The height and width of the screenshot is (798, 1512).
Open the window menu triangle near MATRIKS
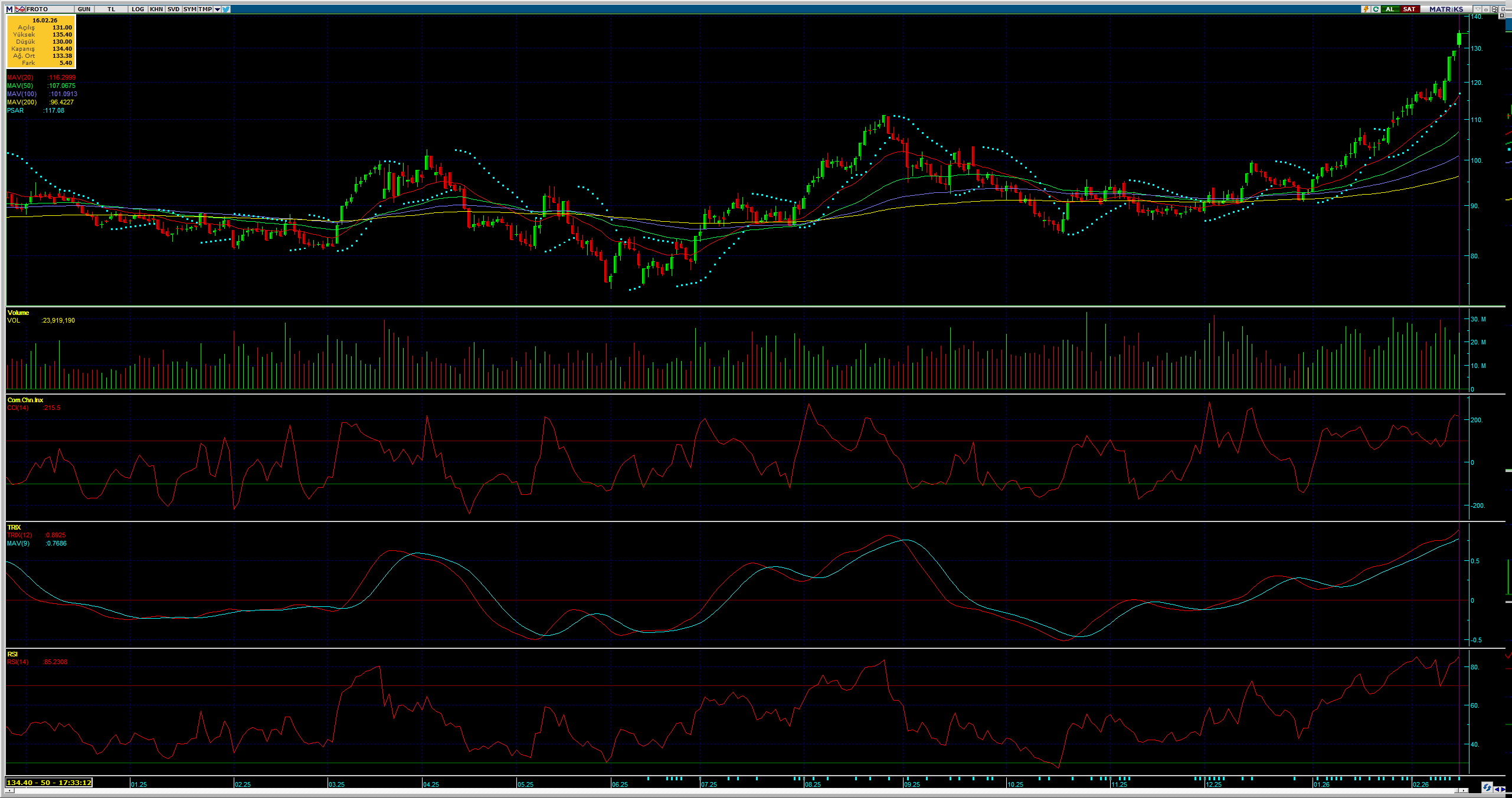1477,9
